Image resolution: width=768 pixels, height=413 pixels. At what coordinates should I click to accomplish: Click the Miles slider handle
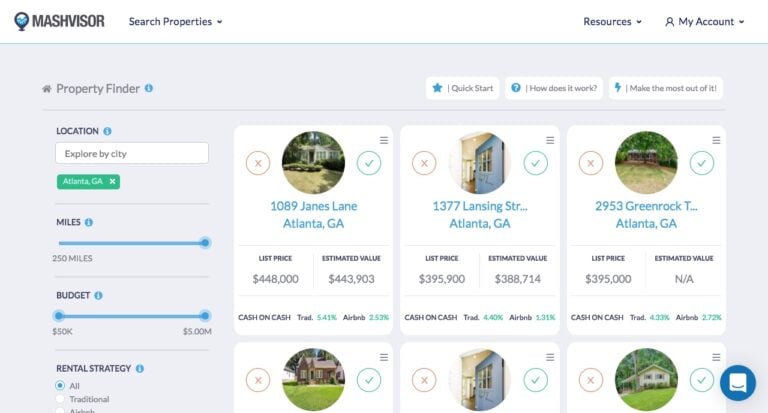tap(205, 242)
